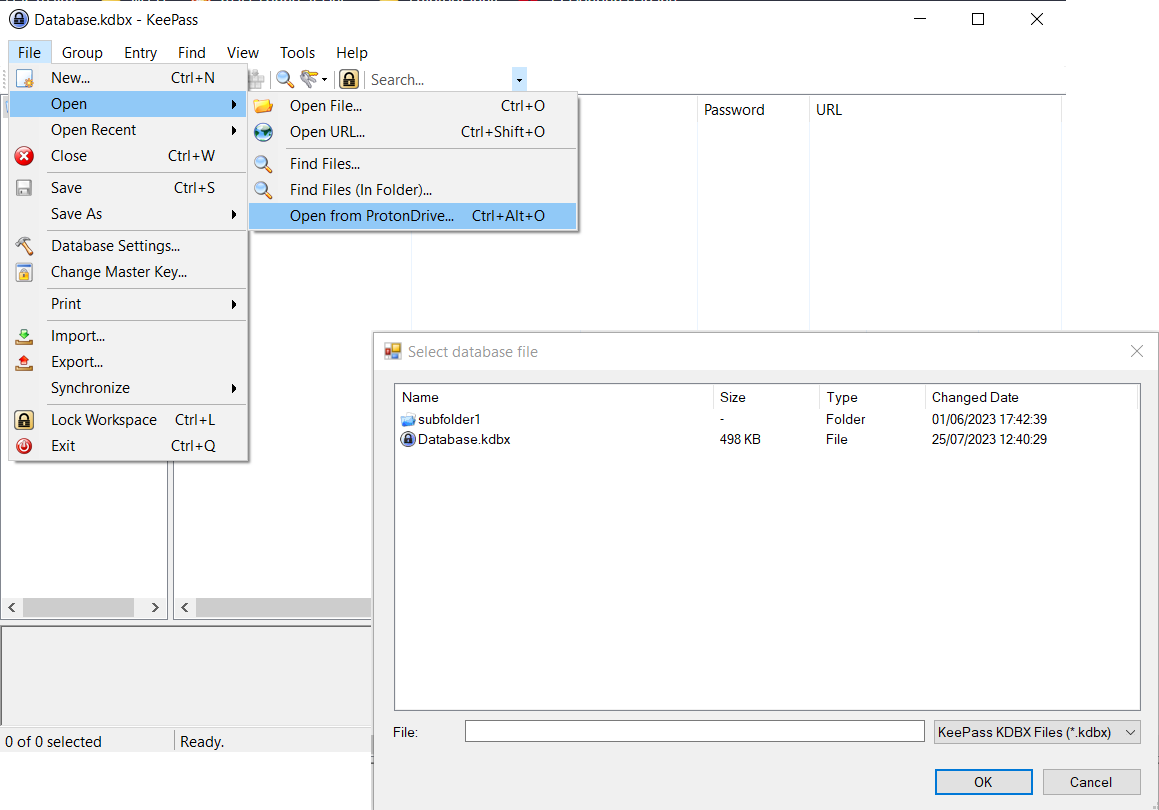
Task: Open the keys toolbar icon dropdown arrow
Action: pyautogui.click(x=324, y=79)
